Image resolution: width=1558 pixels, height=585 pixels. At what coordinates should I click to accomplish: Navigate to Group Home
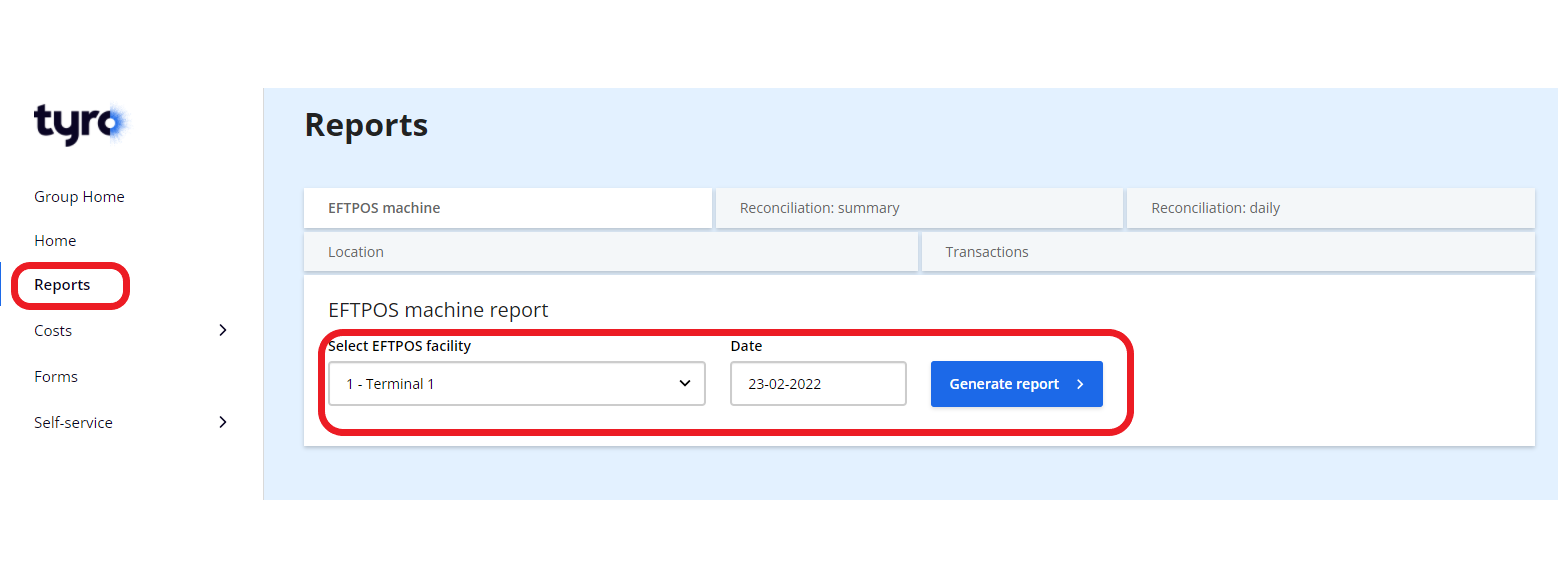[79, 196]
